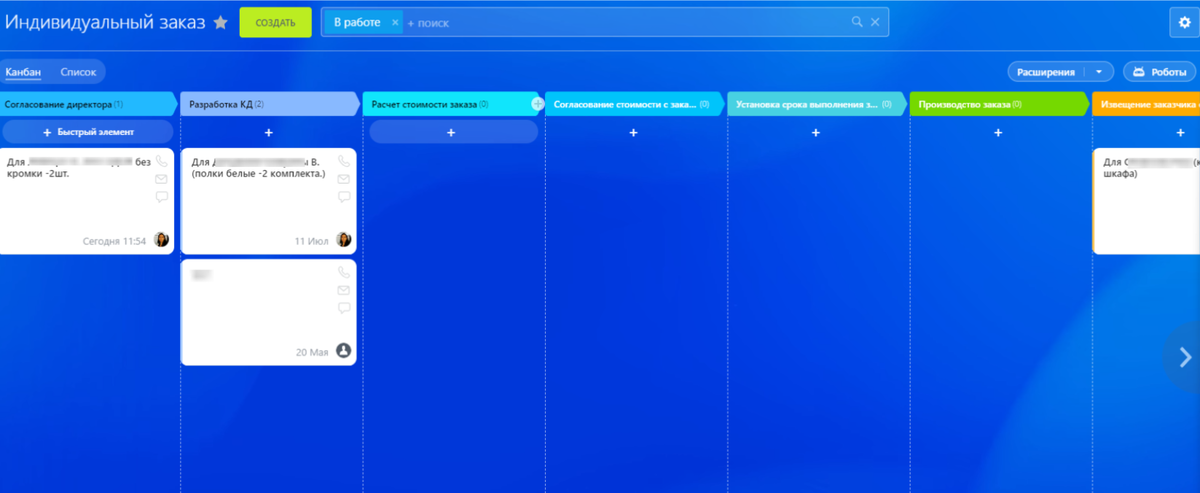Click the '11 Июл' date text
The height and width of the screenshot is (493, 1200).
coord(312,241)
